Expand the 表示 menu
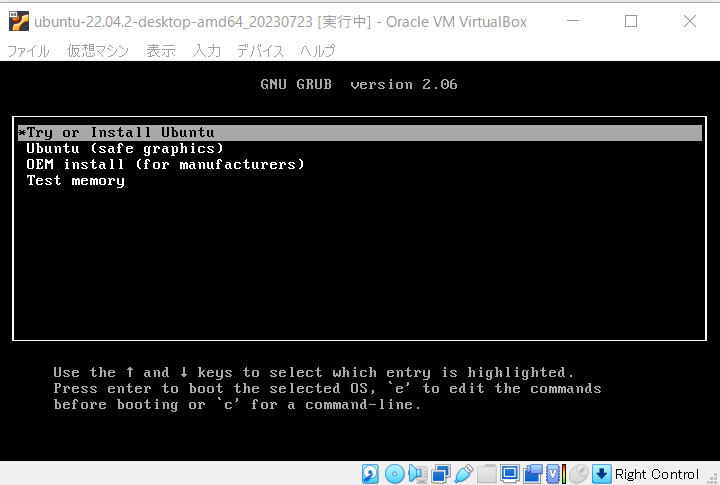 pyautogui.click(x=160, y=51)
